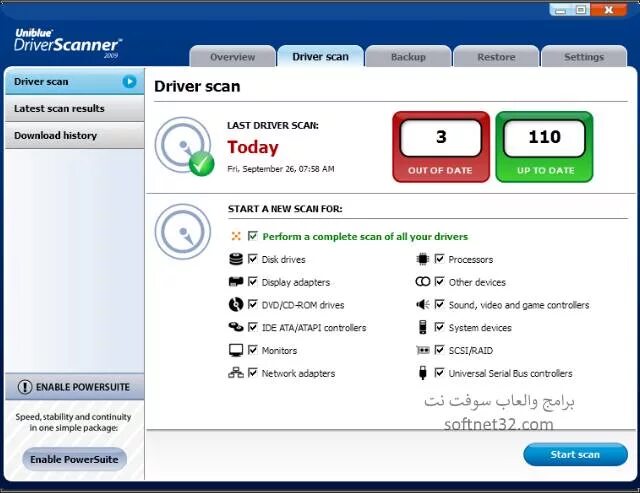The image size is (640, 493).
Task: Click the red 3 Out of Date box
Action: 441,147
